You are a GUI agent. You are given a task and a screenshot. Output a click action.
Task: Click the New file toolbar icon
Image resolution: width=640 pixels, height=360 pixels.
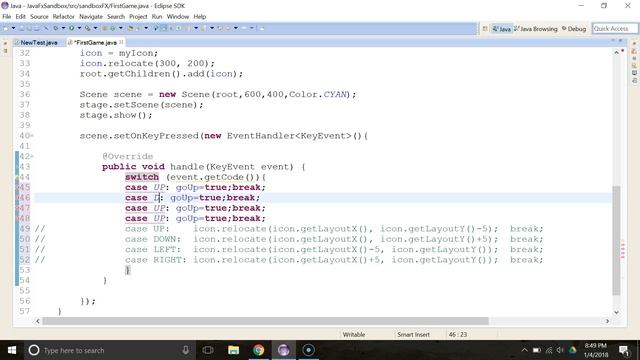tap(6, 28)
